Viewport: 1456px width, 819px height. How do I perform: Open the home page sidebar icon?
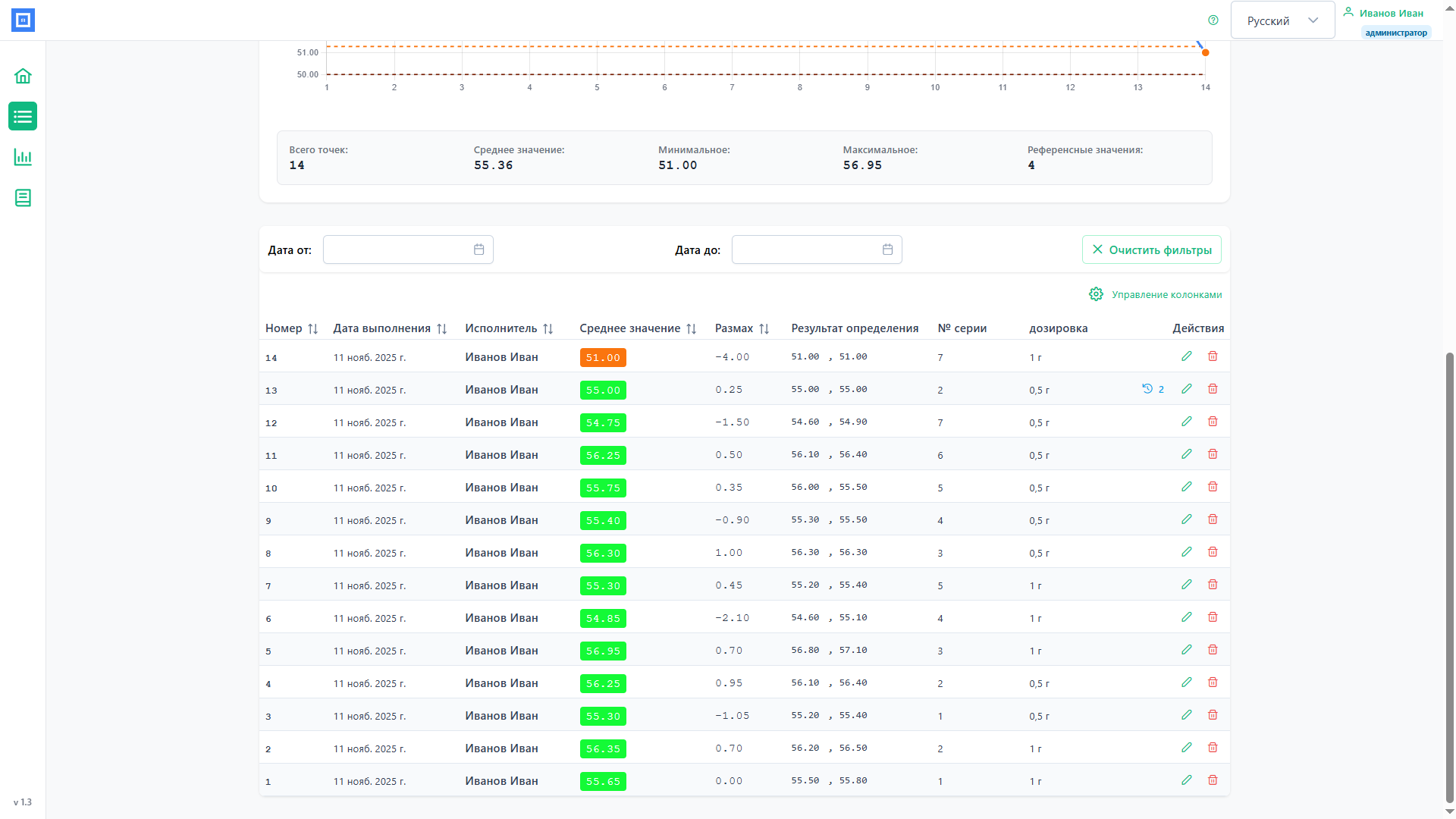click(23, 76)
